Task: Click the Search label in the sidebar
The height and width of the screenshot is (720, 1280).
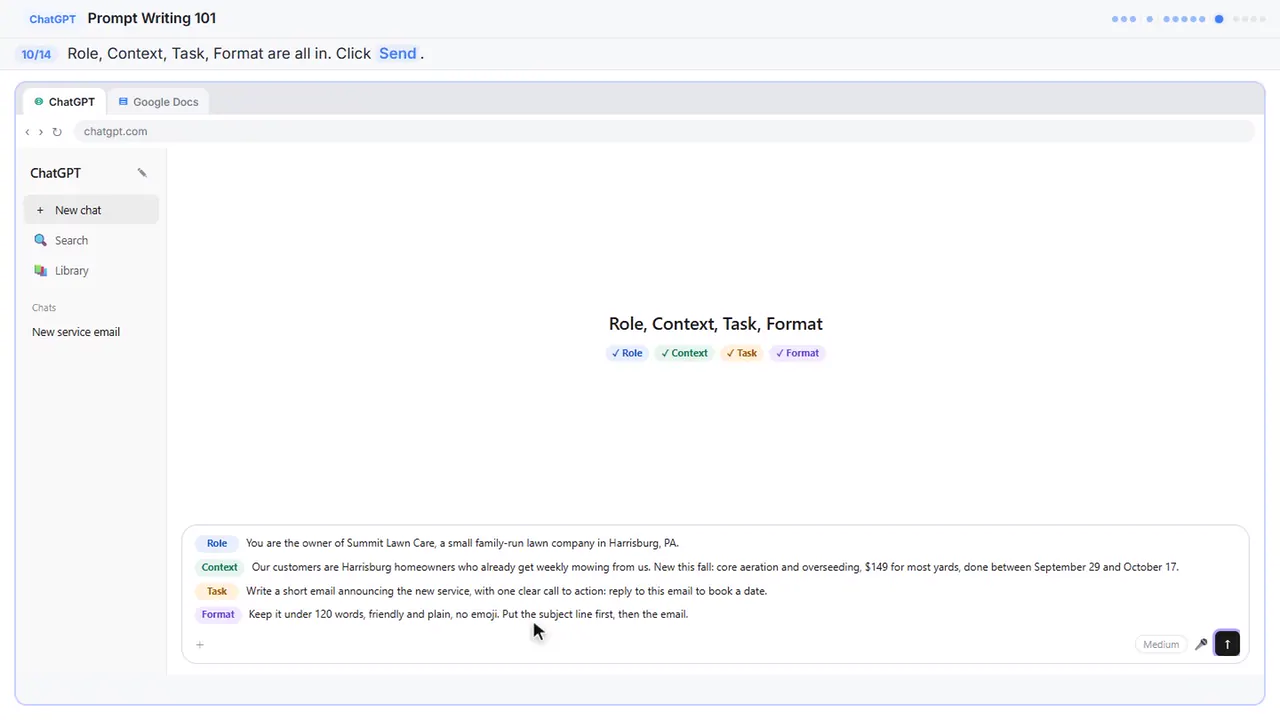Action: tap(71, 240)
